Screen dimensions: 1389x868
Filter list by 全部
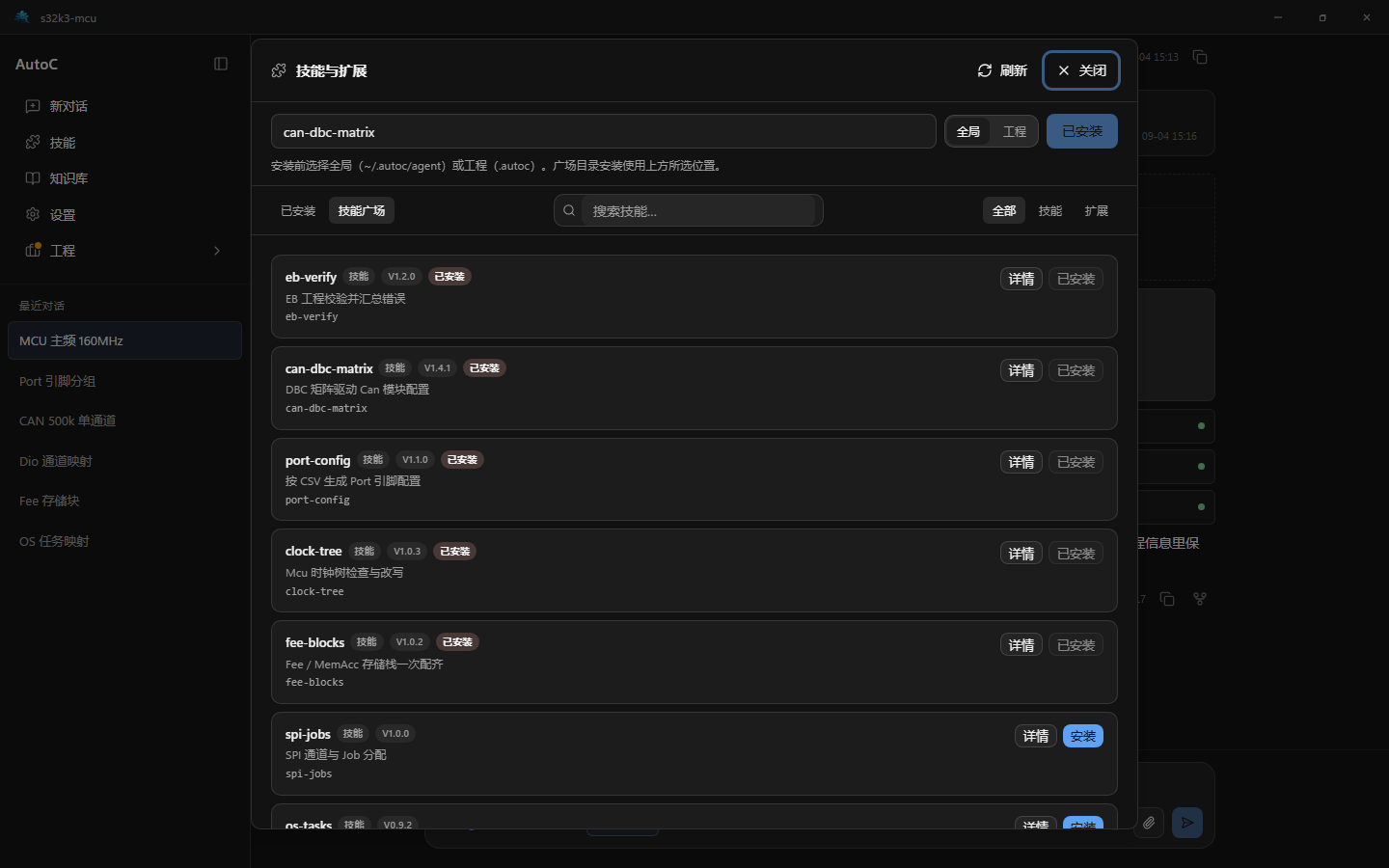[x=1004, y=210]
